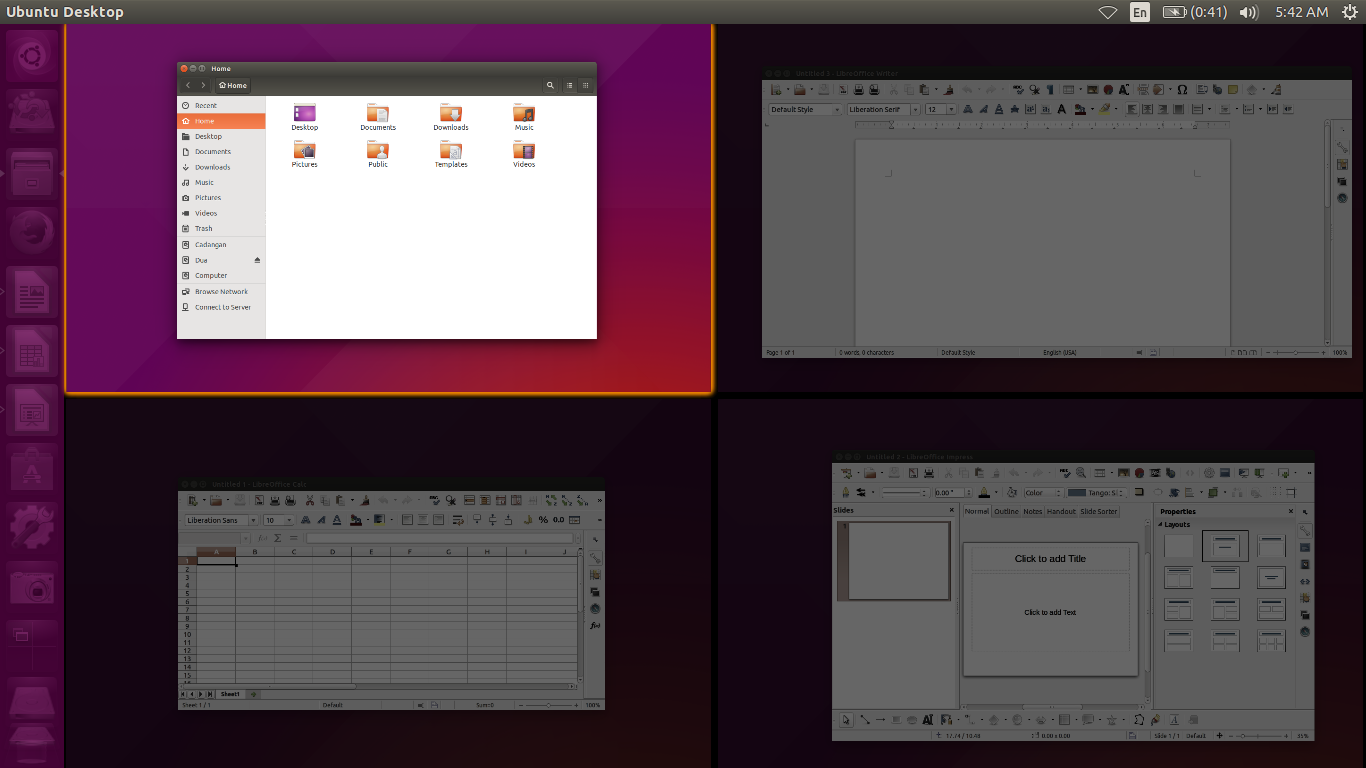Screen dimensions: 1366x768
Task: Click the Calc formula input line
Action: [x=440, y=538]
